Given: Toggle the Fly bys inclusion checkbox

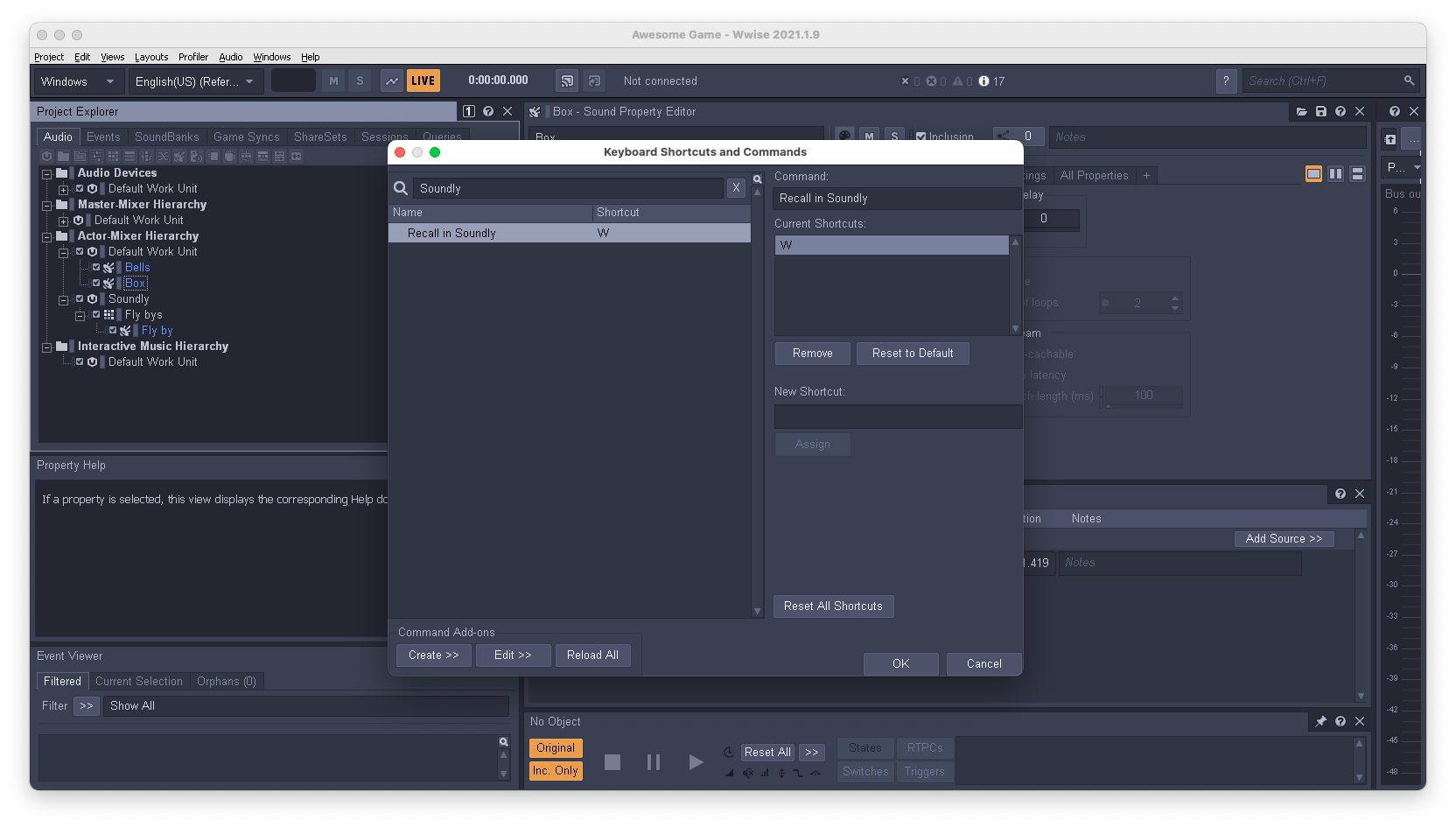Looking at the screenshot, I should point(96,315).
